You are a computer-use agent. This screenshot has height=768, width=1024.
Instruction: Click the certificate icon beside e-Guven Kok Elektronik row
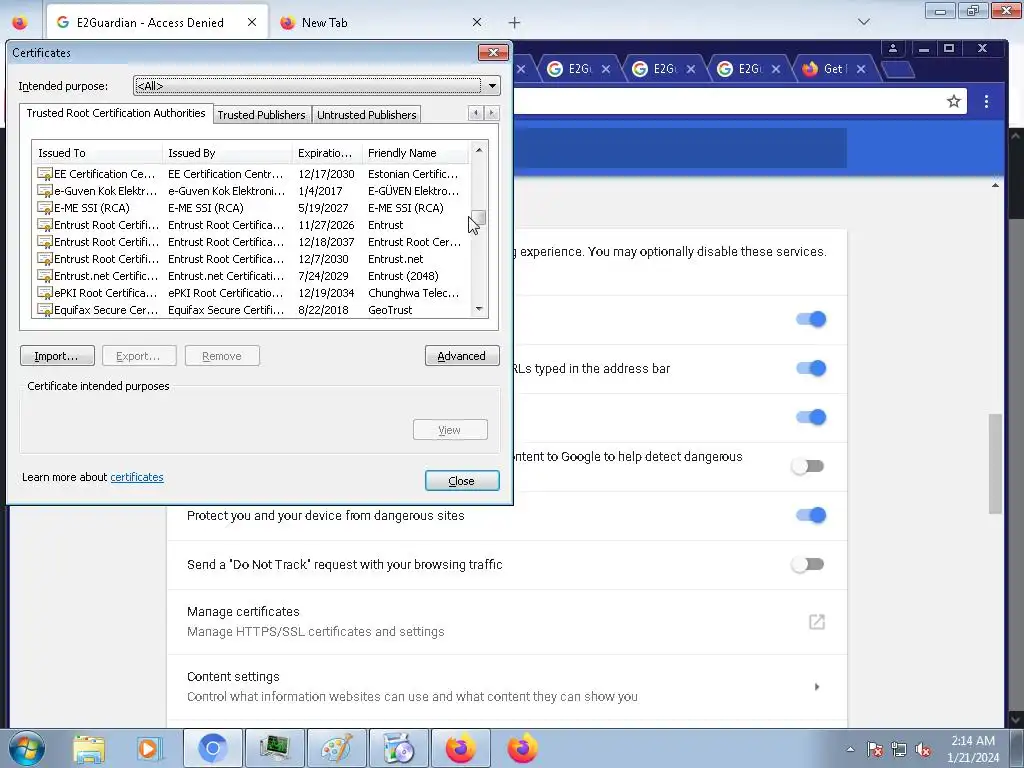(x=44, y=191)
